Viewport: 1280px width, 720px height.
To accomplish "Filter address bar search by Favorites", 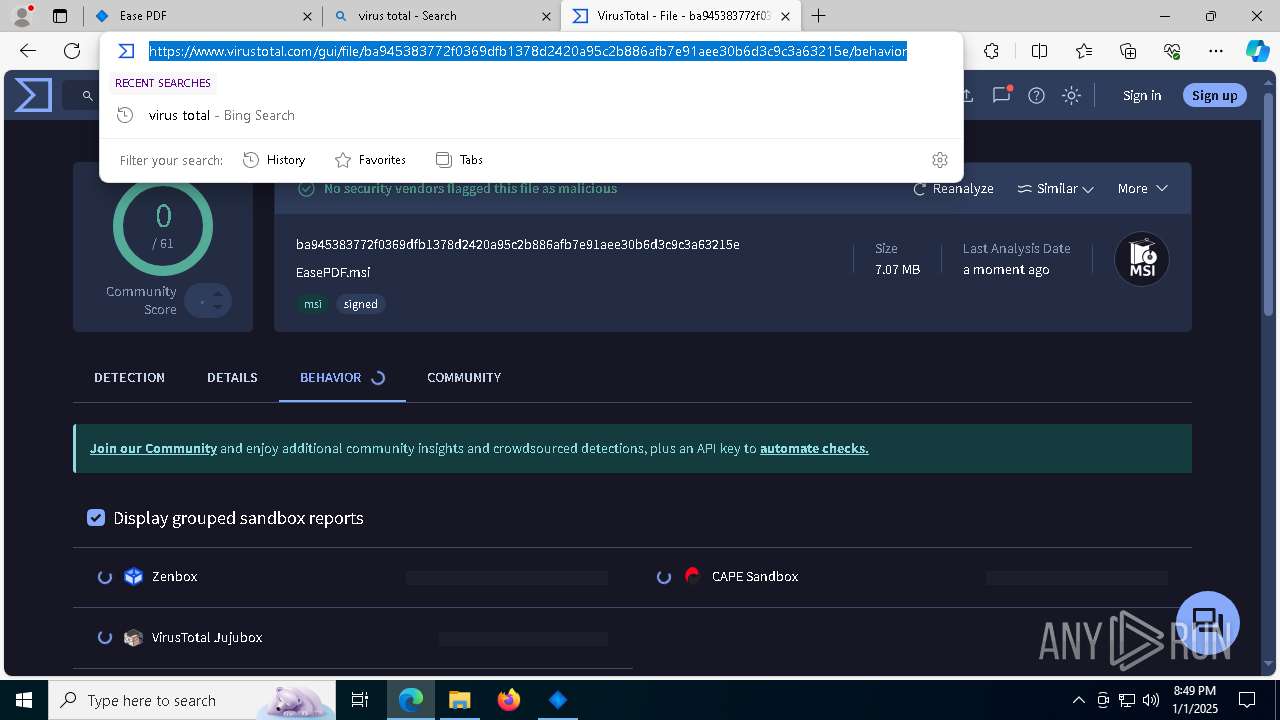I will [370, 160].
